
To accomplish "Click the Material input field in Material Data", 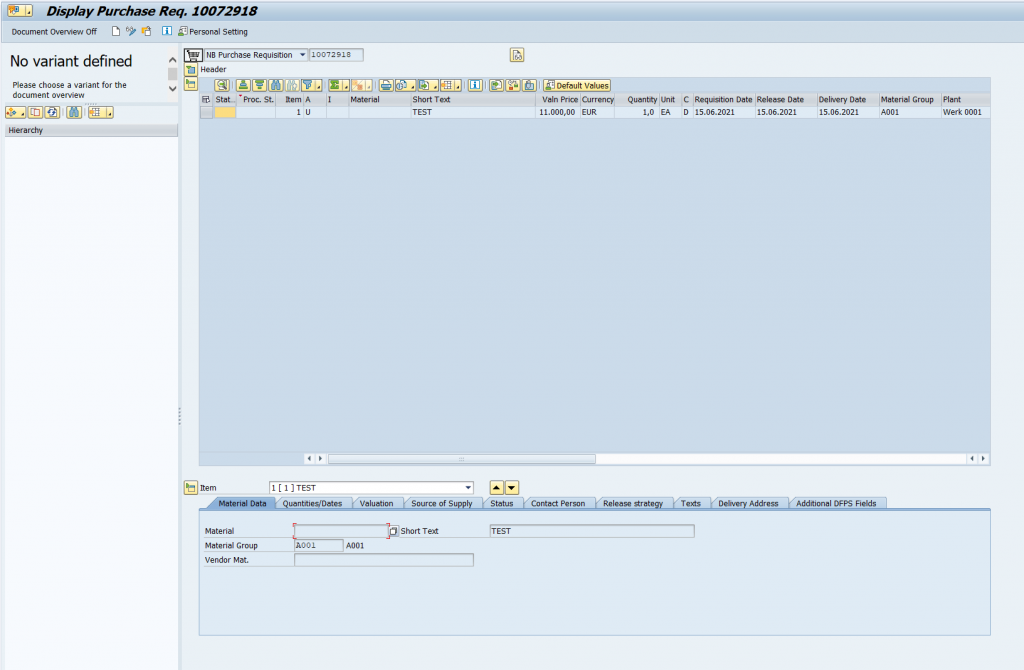I will 341,531.
